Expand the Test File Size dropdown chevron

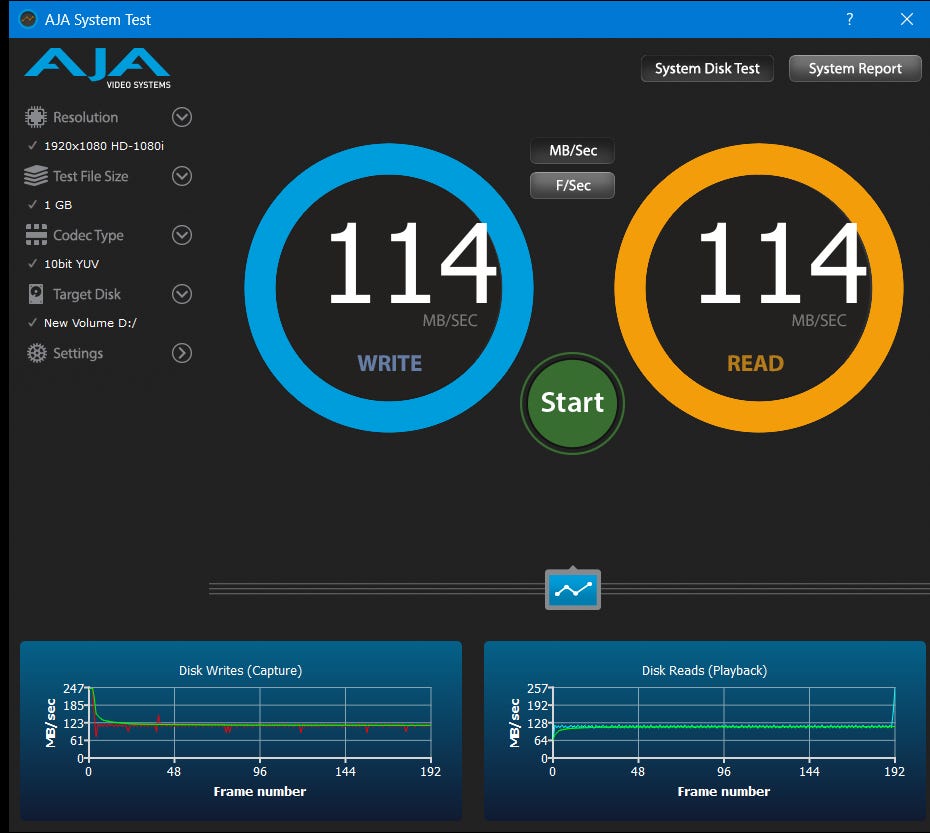point(182,176)
